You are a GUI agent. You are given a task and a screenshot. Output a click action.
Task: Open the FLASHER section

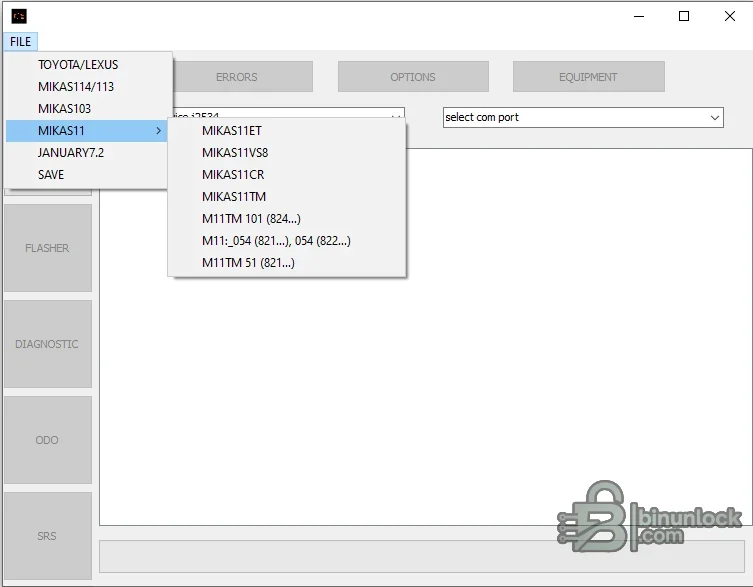click(x=48, y=248)
